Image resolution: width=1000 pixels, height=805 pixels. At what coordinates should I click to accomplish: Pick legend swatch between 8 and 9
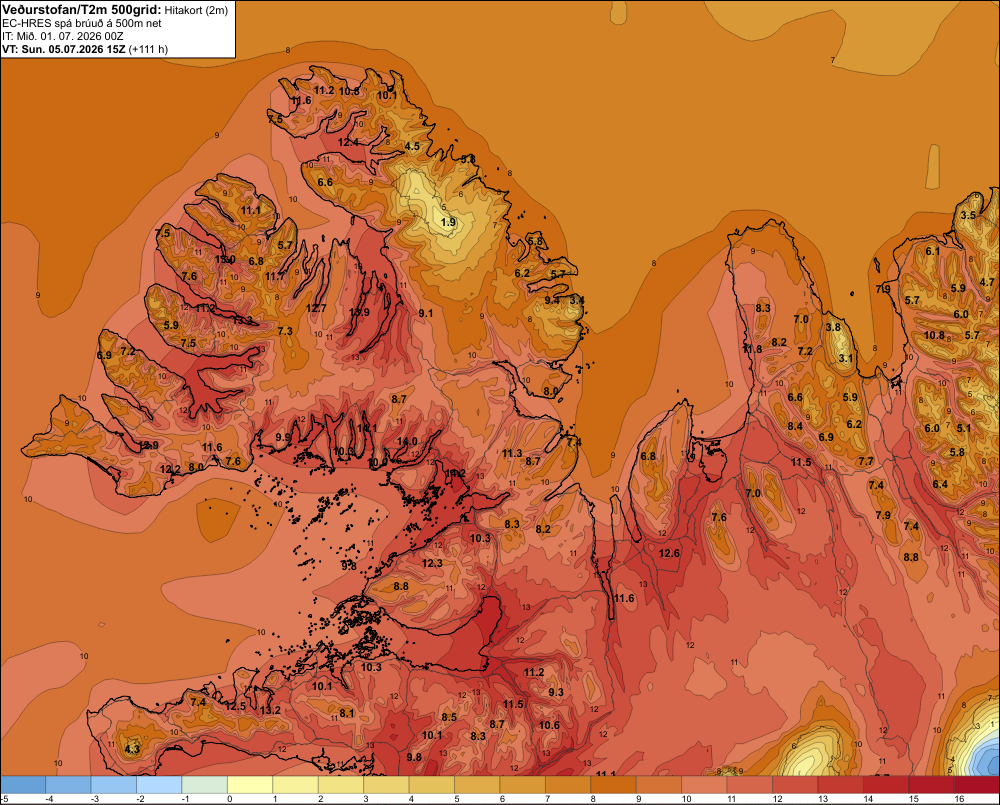(614, 784)
